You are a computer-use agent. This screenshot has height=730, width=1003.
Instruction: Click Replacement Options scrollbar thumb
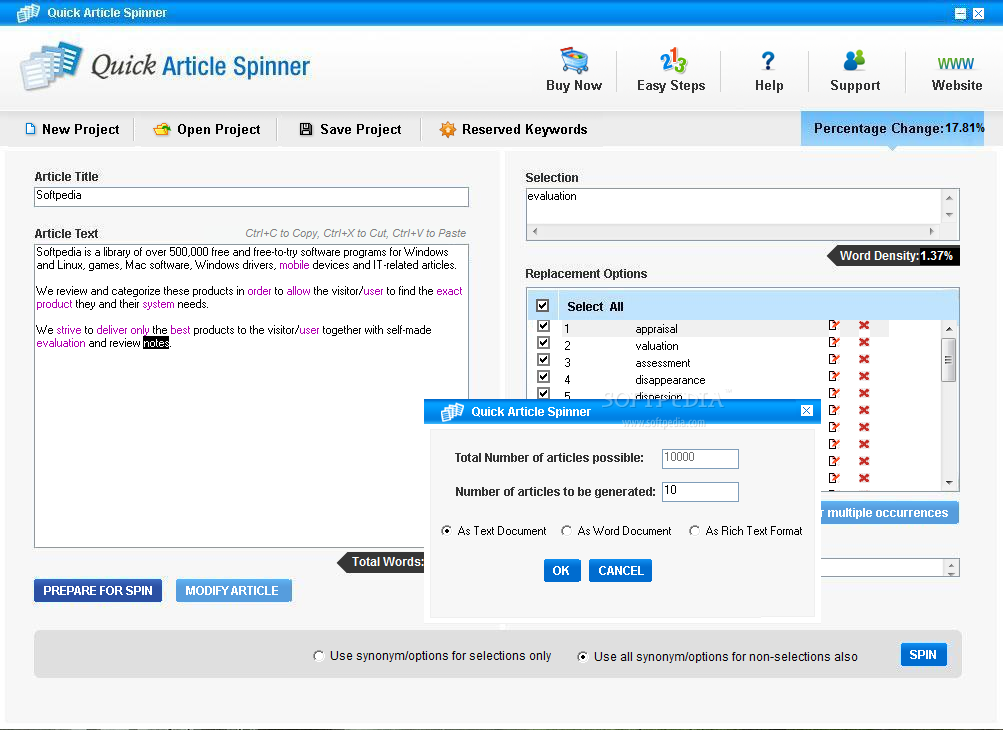(x=949, y=360)
